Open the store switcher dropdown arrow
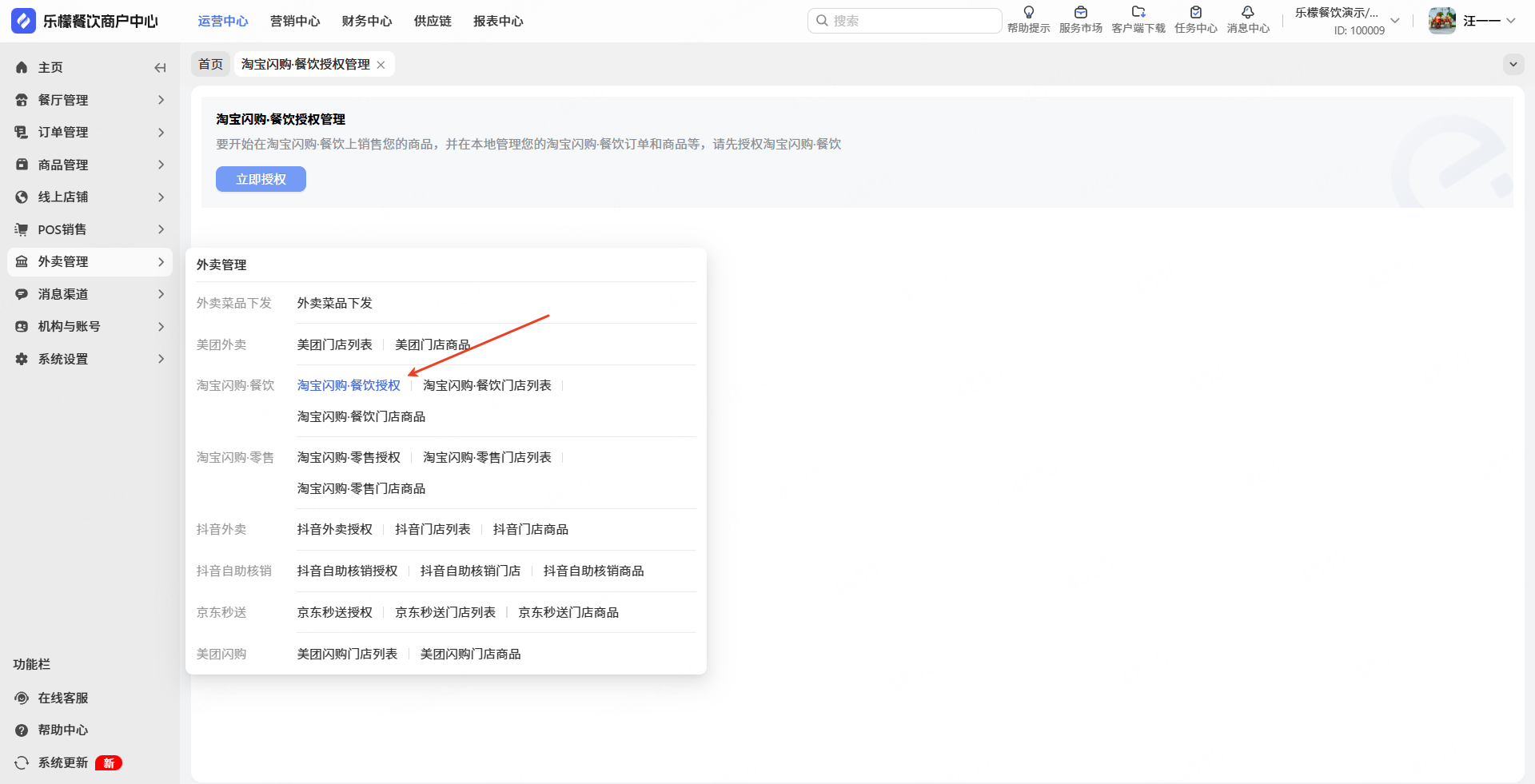 (1395, 21)
